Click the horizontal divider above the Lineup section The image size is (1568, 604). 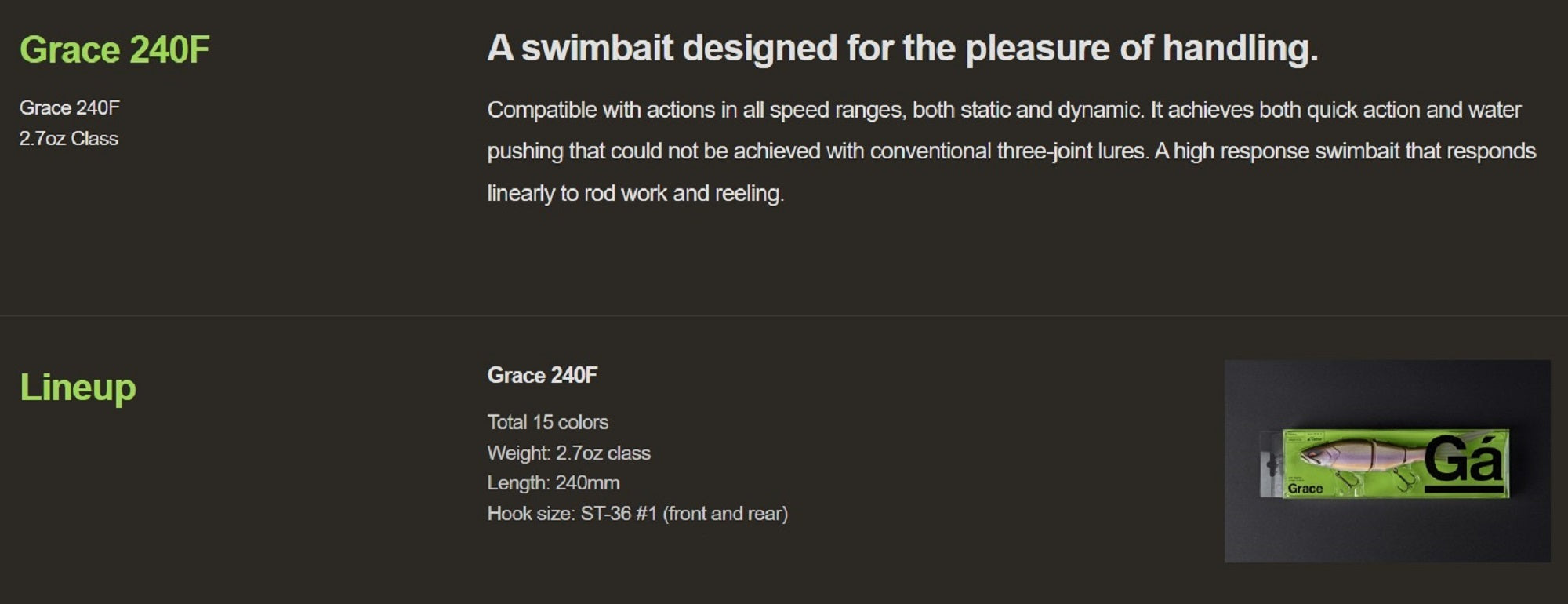click(784, 315)
